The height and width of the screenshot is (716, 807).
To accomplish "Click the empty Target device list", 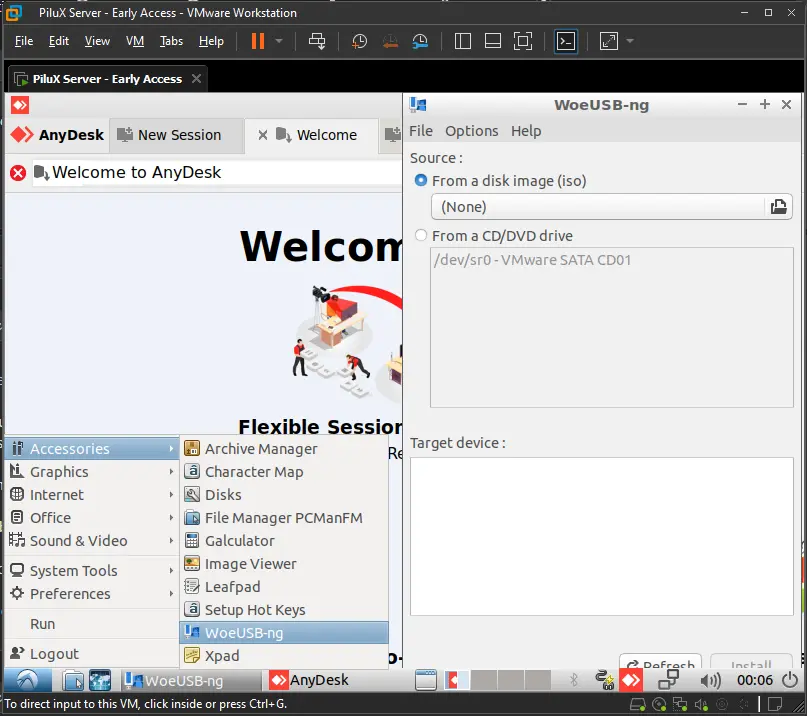I will (602, 536).
